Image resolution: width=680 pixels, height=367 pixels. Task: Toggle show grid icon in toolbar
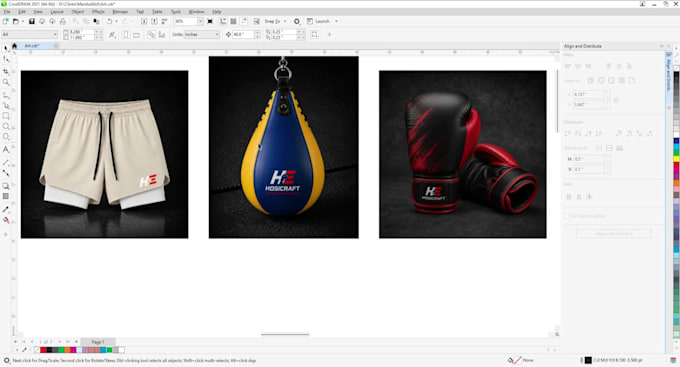[233, 21]
